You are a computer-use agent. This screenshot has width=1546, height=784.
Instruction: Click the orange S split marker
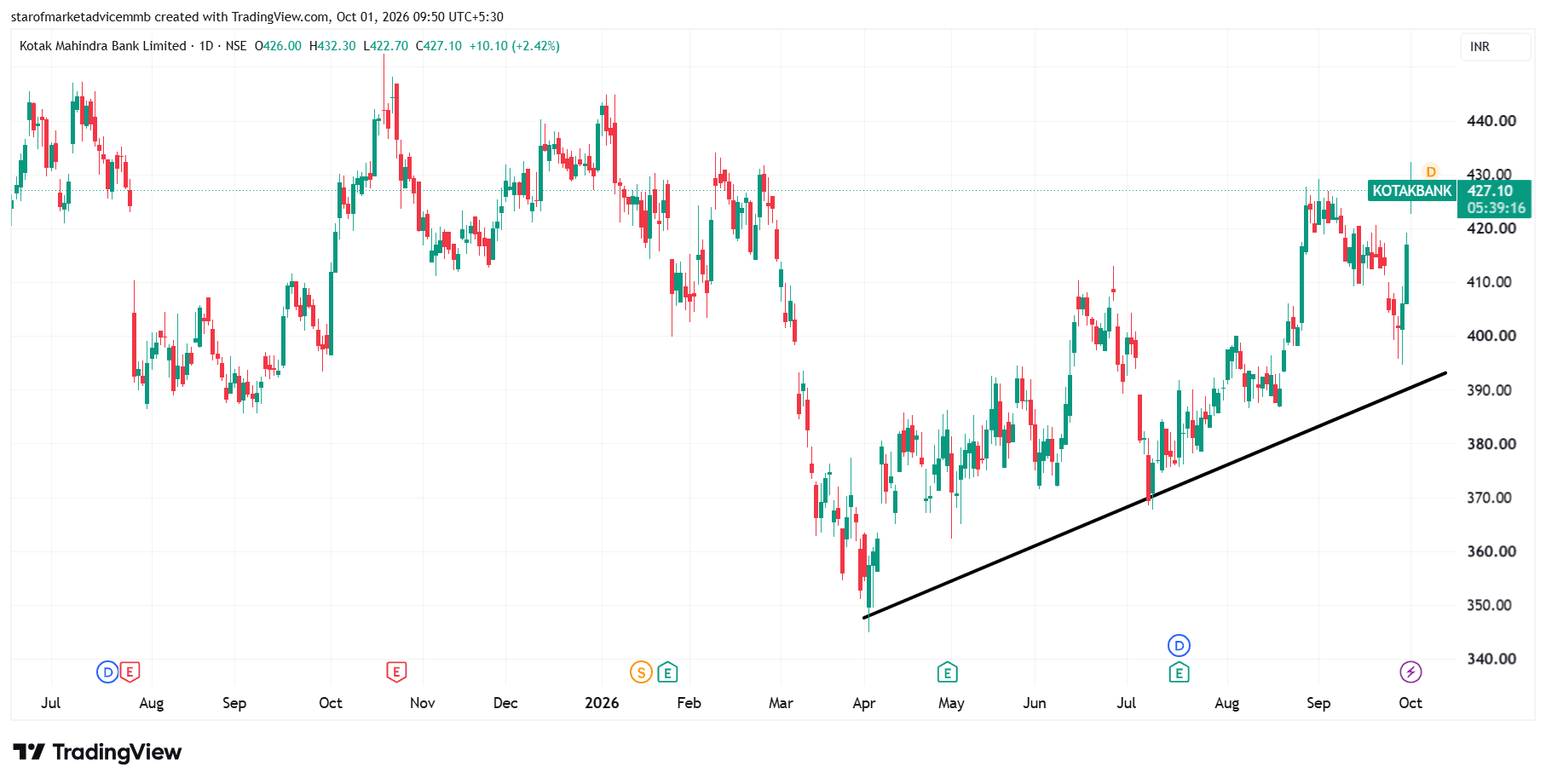click(x=641, y=672)
